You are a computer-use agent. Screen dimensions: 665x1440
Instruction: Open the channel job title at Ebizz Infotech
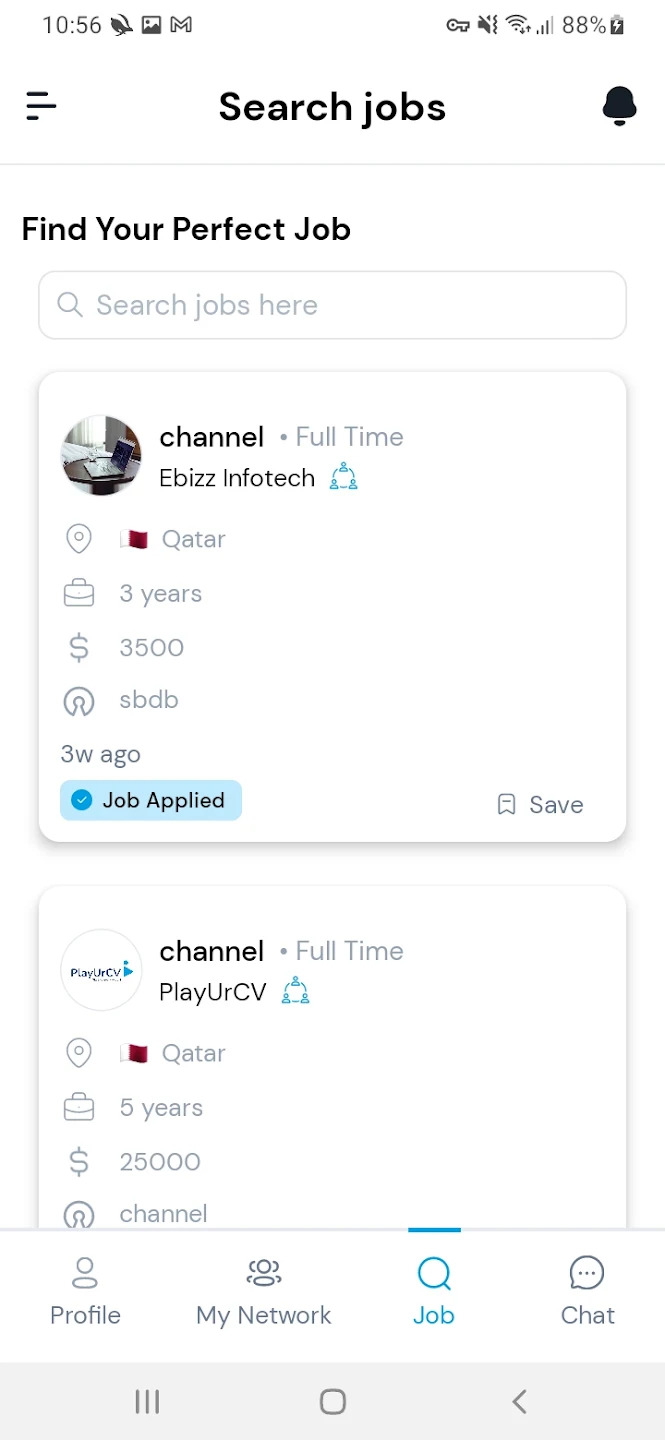212,437
